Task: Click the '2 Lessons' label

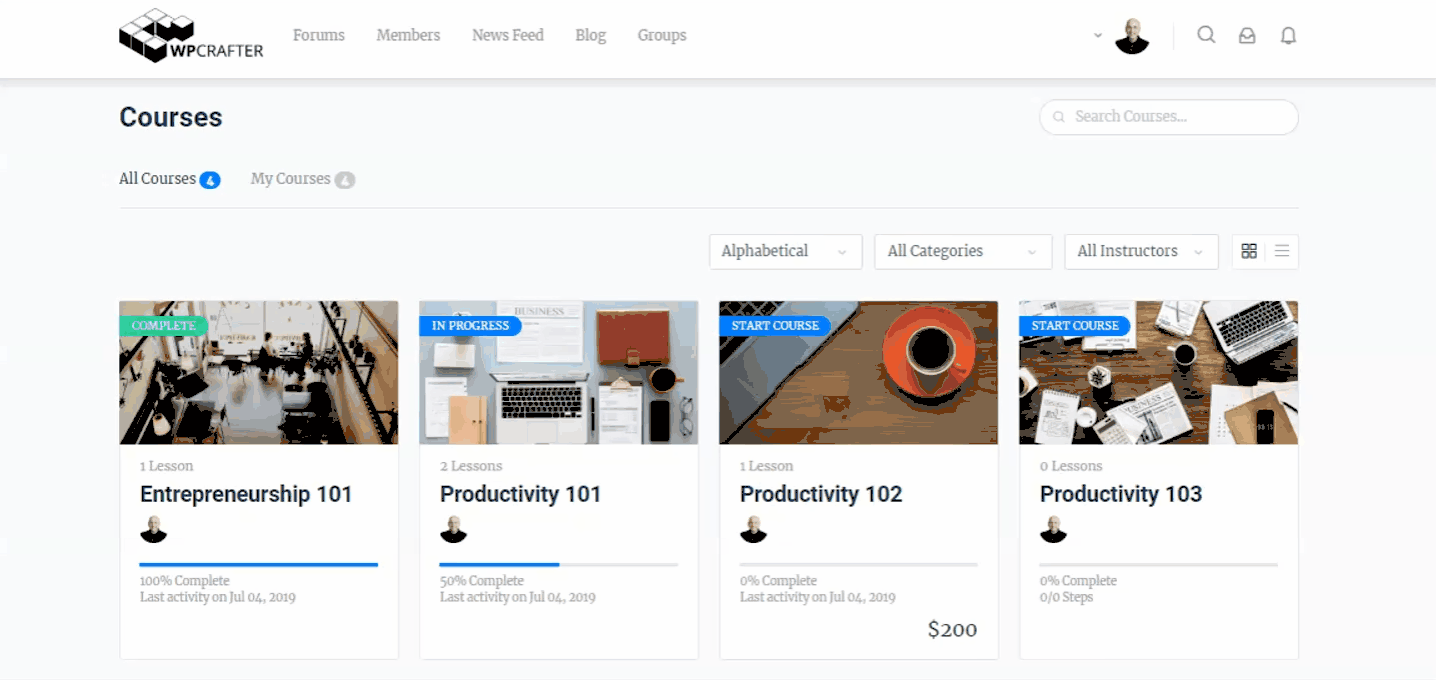Action: [471, 466]
